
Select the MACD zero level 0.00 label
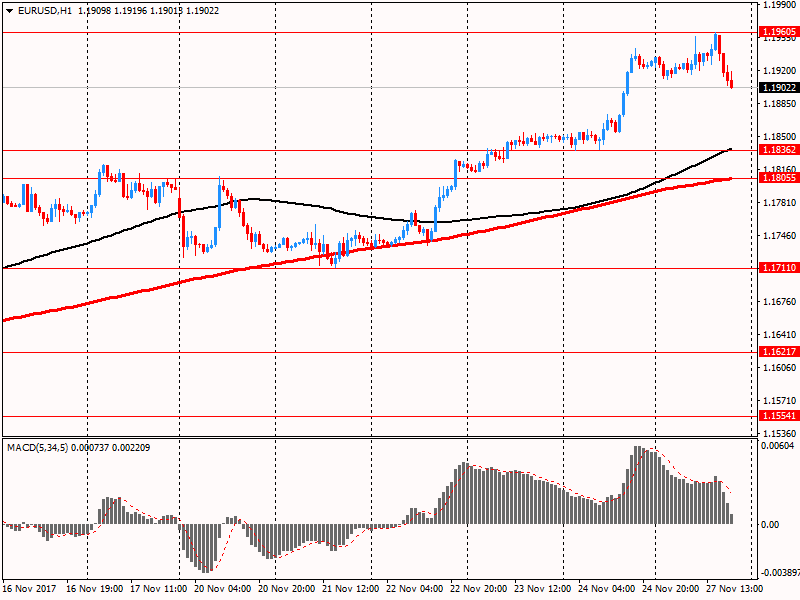pos(770,525)
